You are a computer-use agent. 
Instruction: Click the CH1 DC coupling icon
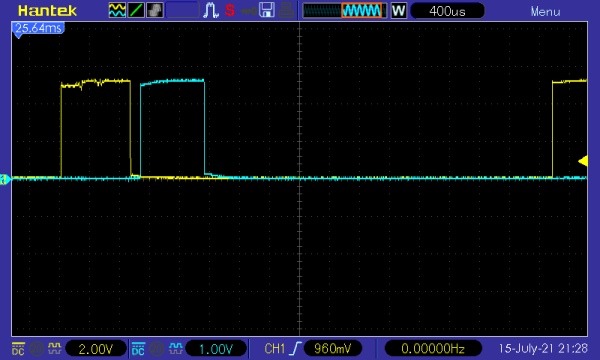coord(18,349)
